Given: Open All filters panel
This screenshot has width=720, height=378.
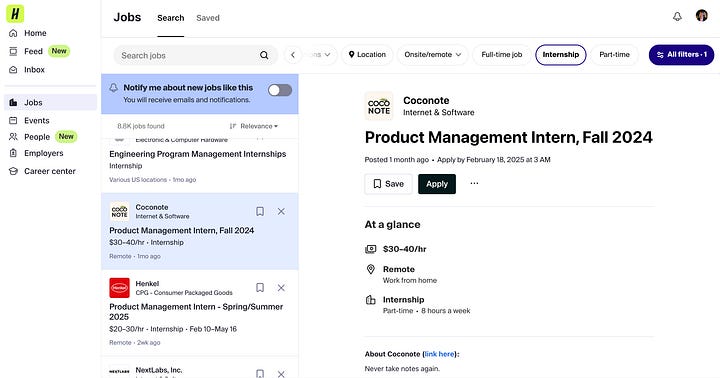Looking at the screenshot, I should (681, 55).
